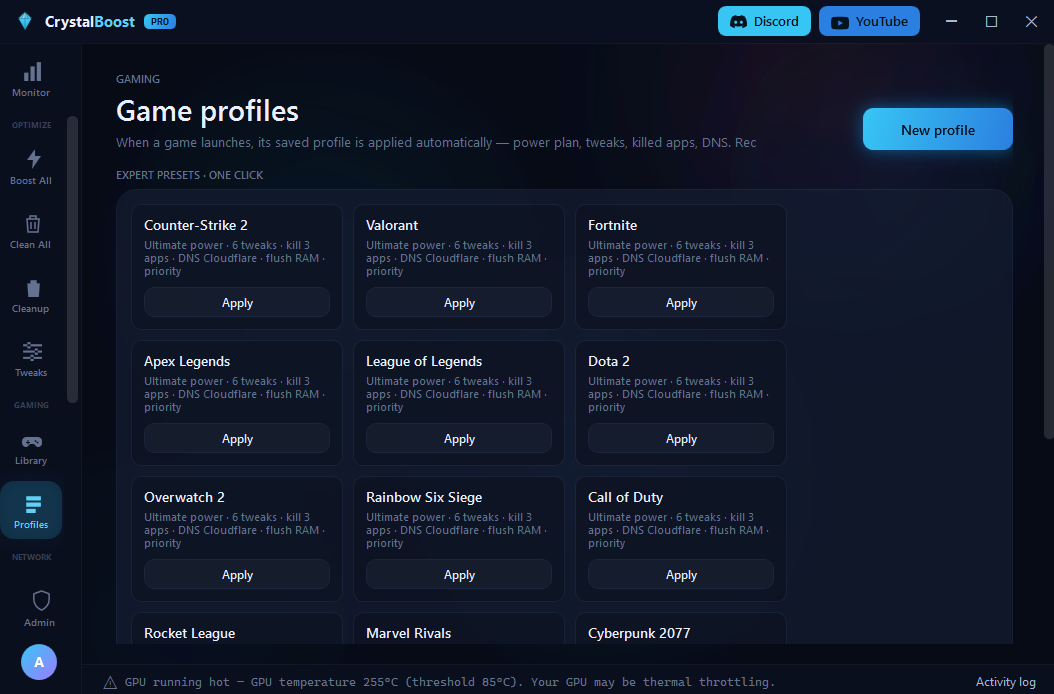Click the Overwatch 2 title text

(x=184, y=497)
